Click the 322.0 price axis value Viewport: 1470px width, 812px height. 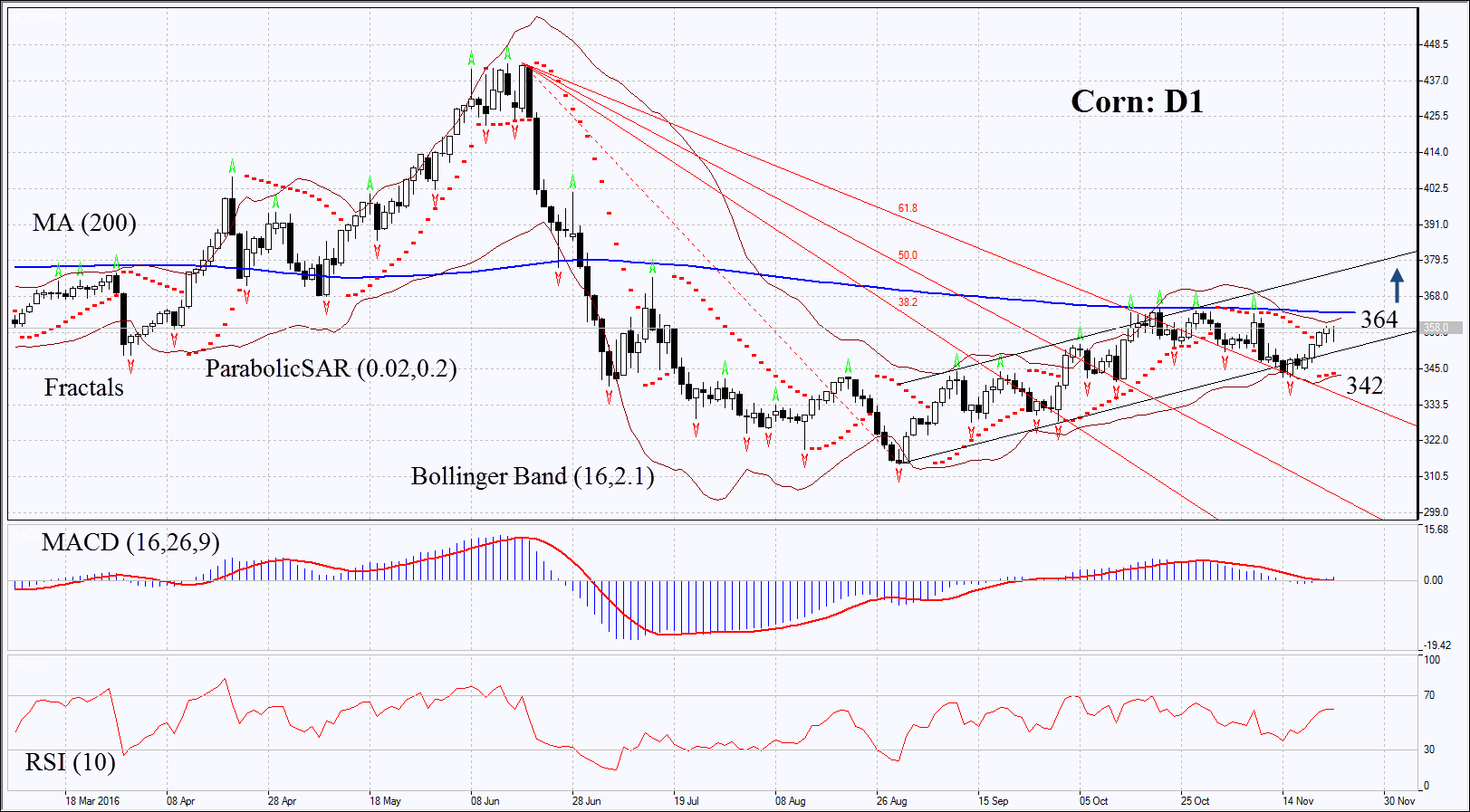tap(1436, 440)
